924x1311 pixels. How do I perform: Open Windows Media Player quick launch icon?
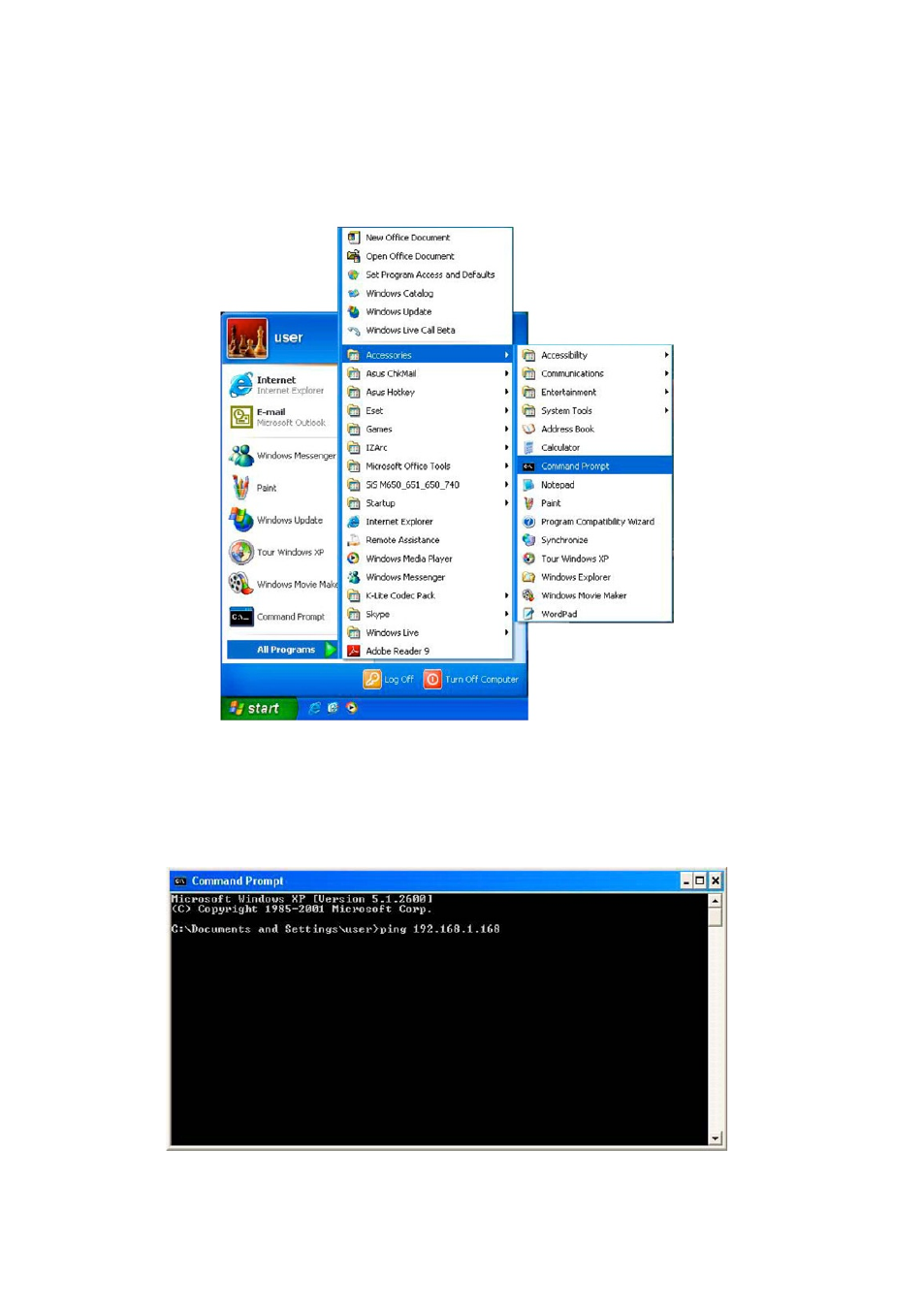[352, 709]
